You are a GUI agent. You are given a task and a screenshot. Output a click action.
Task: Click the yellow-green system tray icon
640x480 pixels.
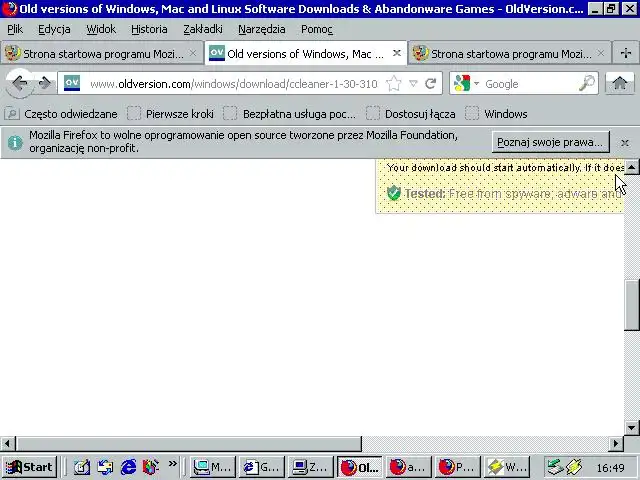click(x=574, y=467)
